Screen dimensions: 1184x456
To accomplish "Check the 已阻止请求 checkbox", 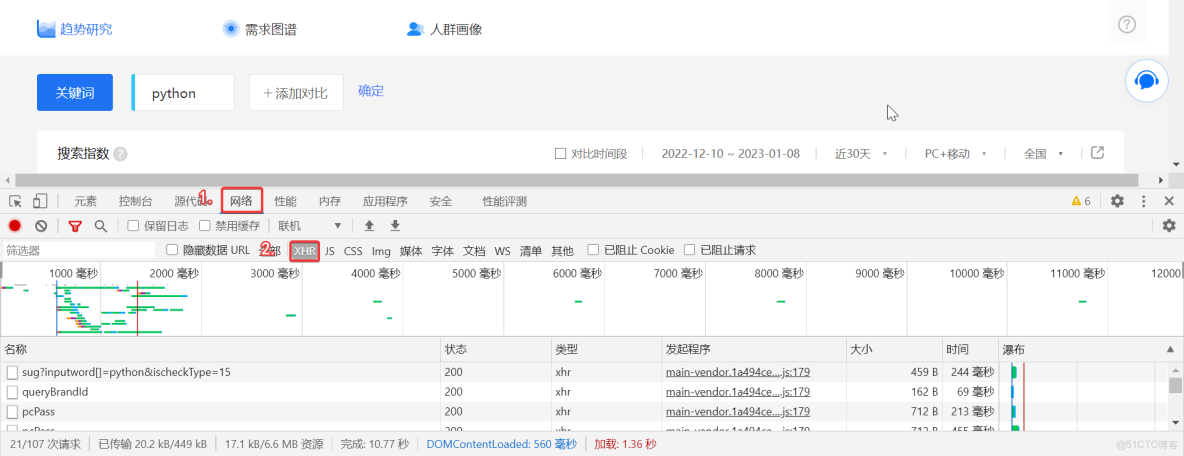I will 689,250.
